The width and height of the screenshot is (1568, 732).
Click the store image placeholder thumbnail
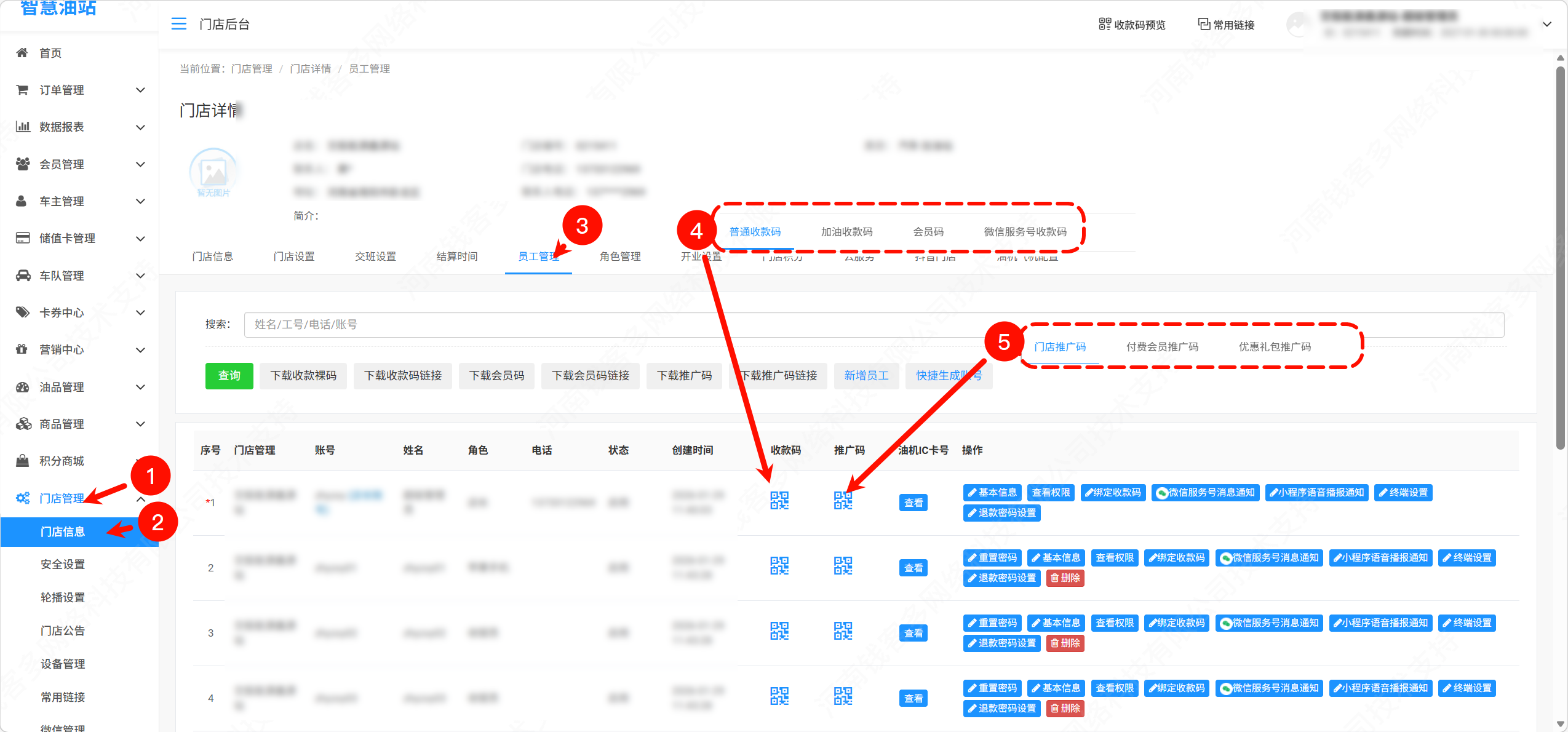[x=213, y=172]
